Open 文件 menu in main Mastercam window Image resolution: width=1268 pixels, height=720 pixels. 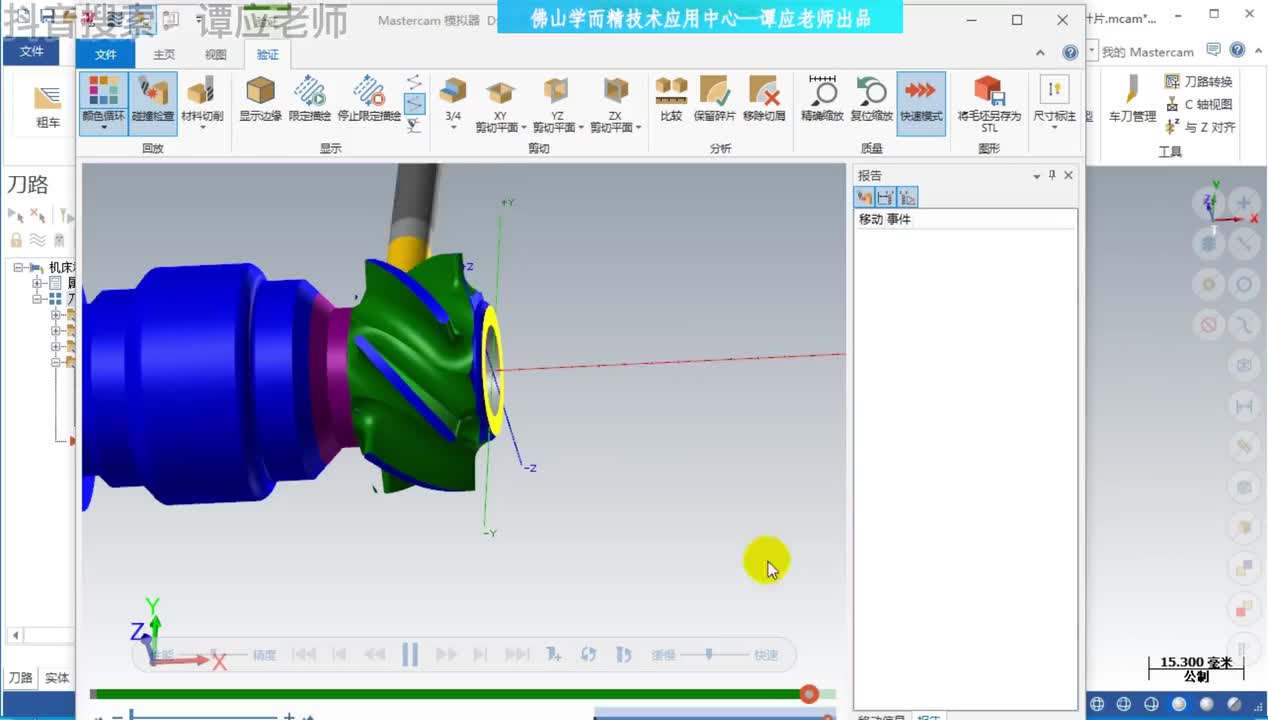(x=32, y=52)
